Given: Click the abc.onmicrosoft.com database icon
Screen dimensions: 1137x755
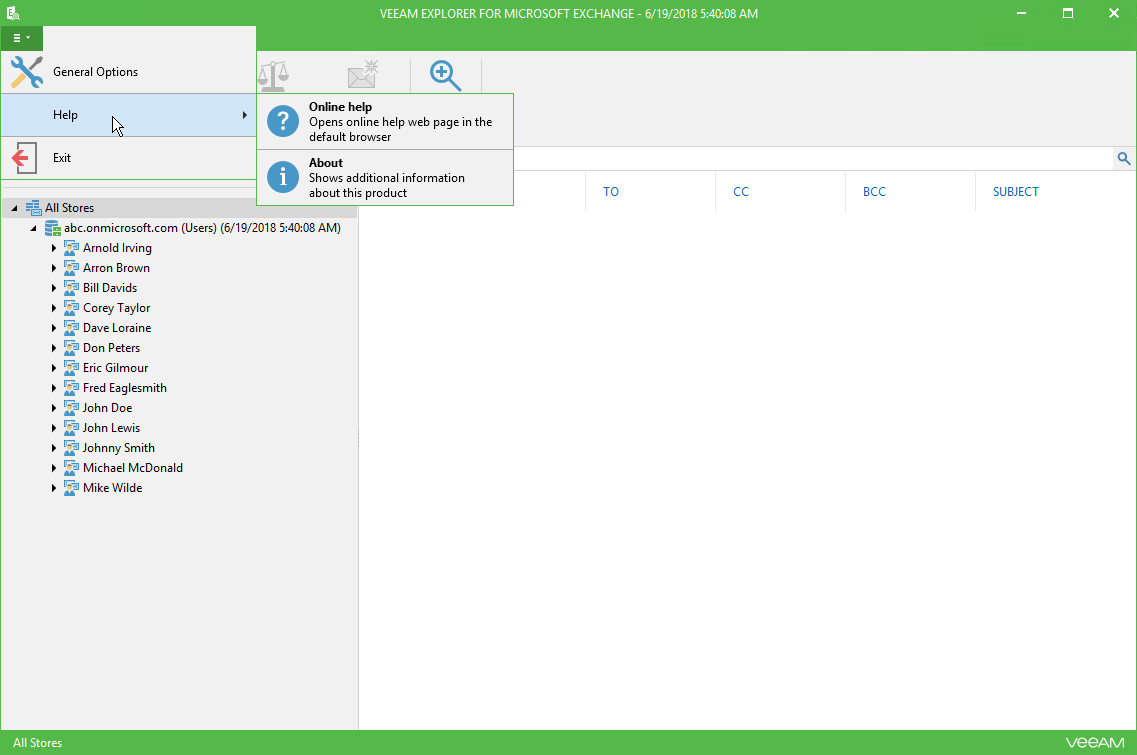Looking at the screenshot, I should click(53, 228).
